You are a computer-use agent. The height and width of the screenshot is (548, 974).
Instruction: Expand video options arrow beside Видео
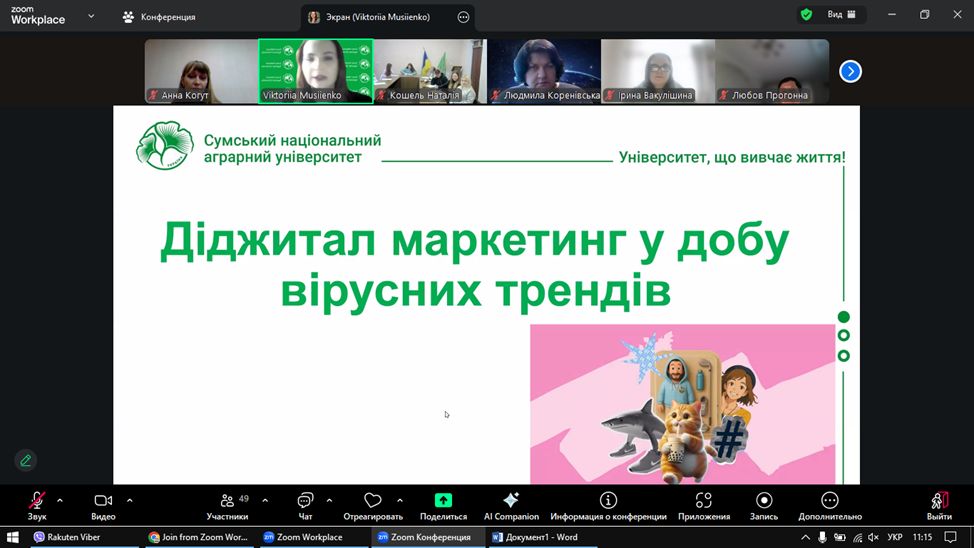tap(129, 500)
